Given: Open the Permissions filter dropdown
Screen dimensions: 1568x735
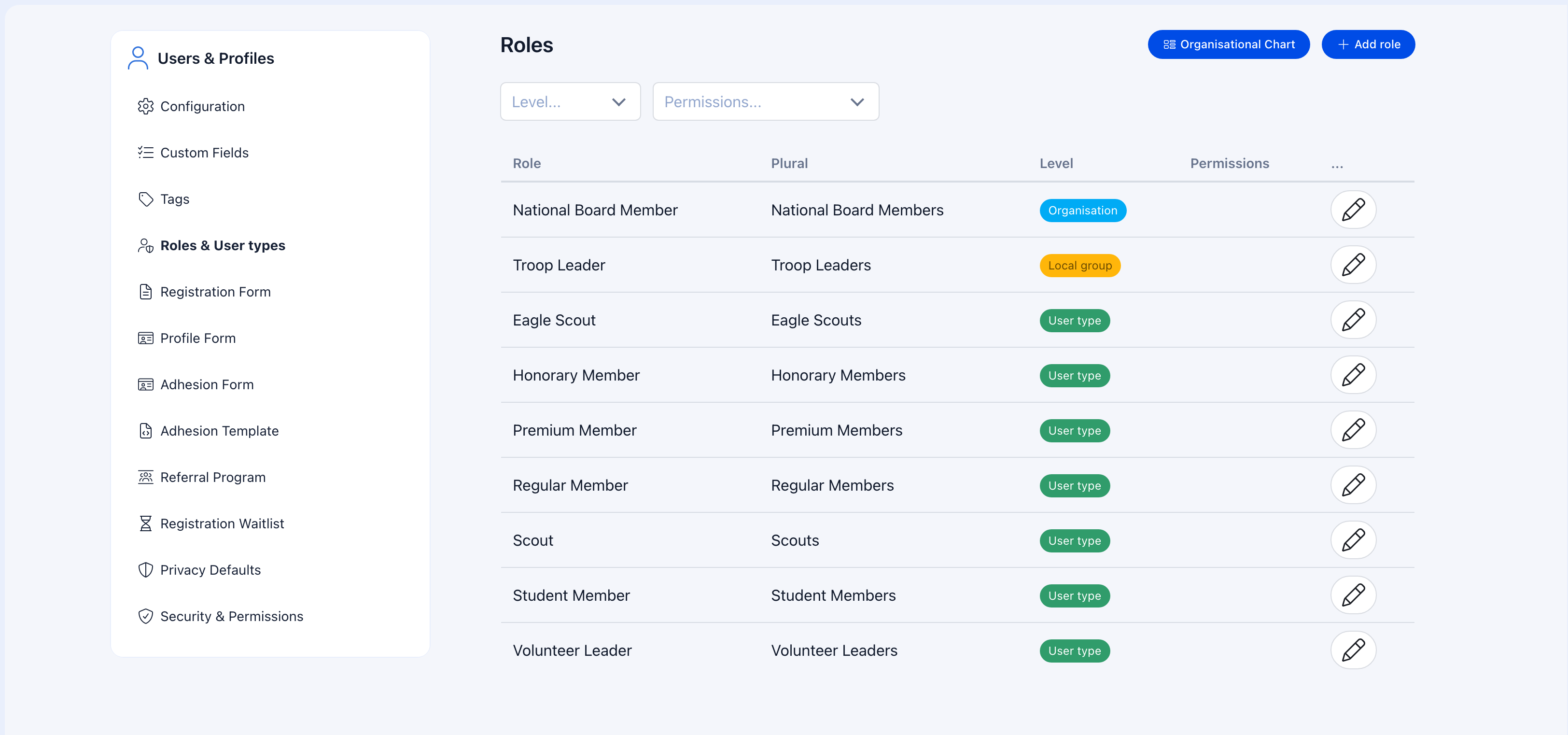Looking at the screenshot, I should (765, 102).
